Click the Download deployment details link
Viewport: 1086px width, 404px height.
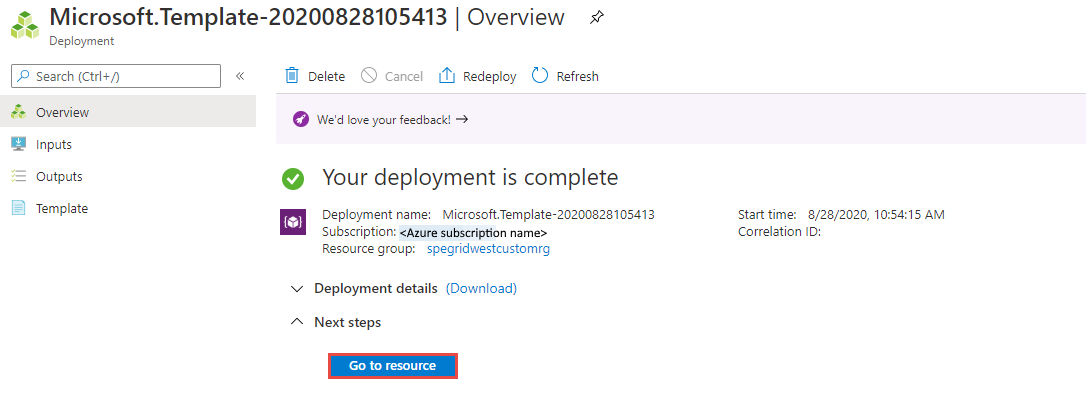[x=481, y=288]
